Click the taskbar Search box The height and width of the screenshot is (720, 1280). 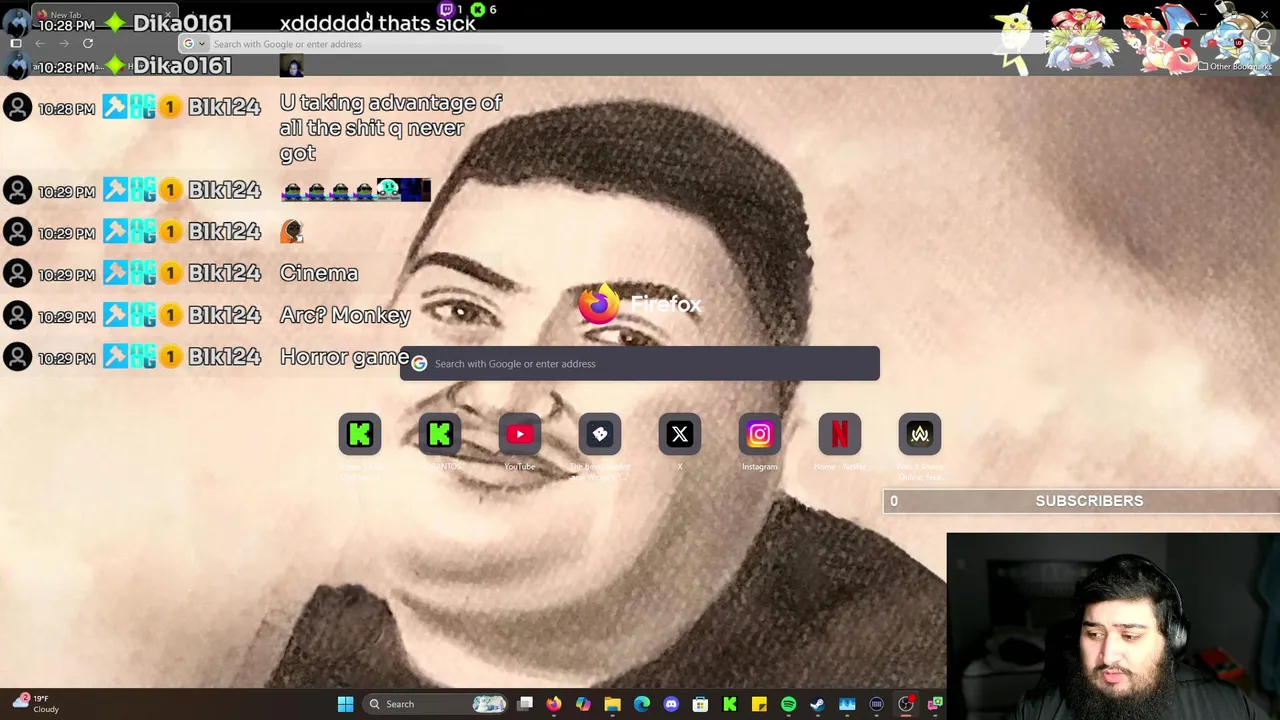437,704
